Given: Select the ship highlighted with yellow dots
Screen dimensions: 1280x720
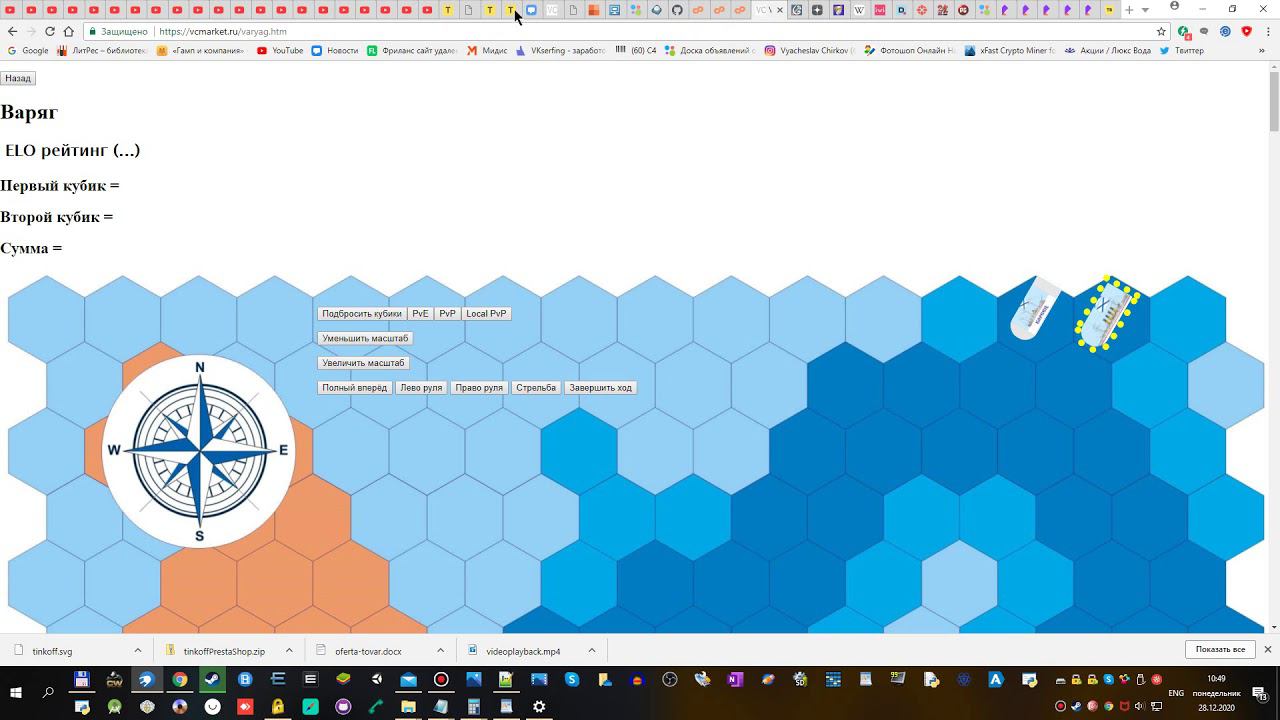Looking at the screenshot, I should [1107, 313].
